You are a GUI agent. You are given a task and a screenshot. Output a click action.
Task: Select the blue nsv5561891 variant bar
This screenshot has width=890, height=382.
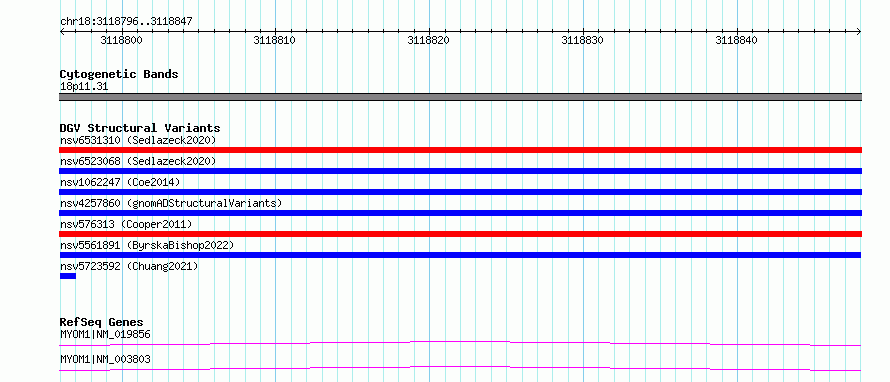pos(460,255)
